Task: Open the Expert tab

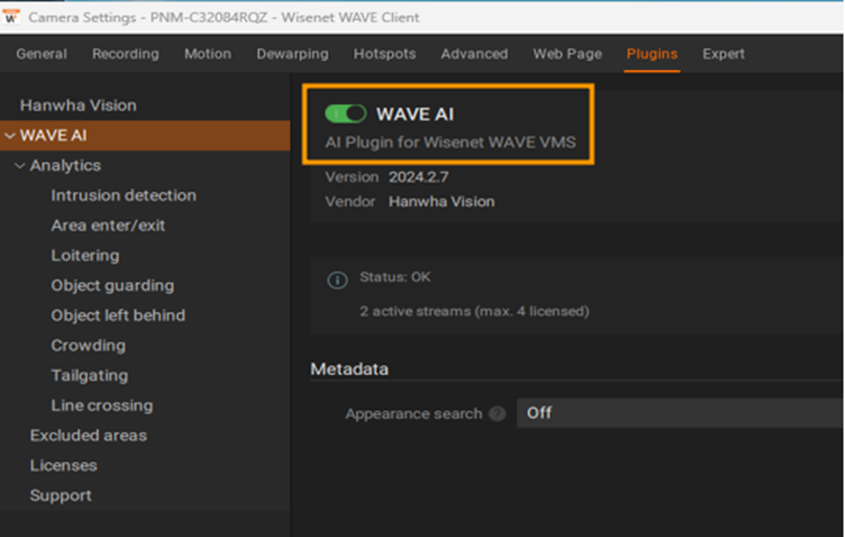Action: [723, 54]
